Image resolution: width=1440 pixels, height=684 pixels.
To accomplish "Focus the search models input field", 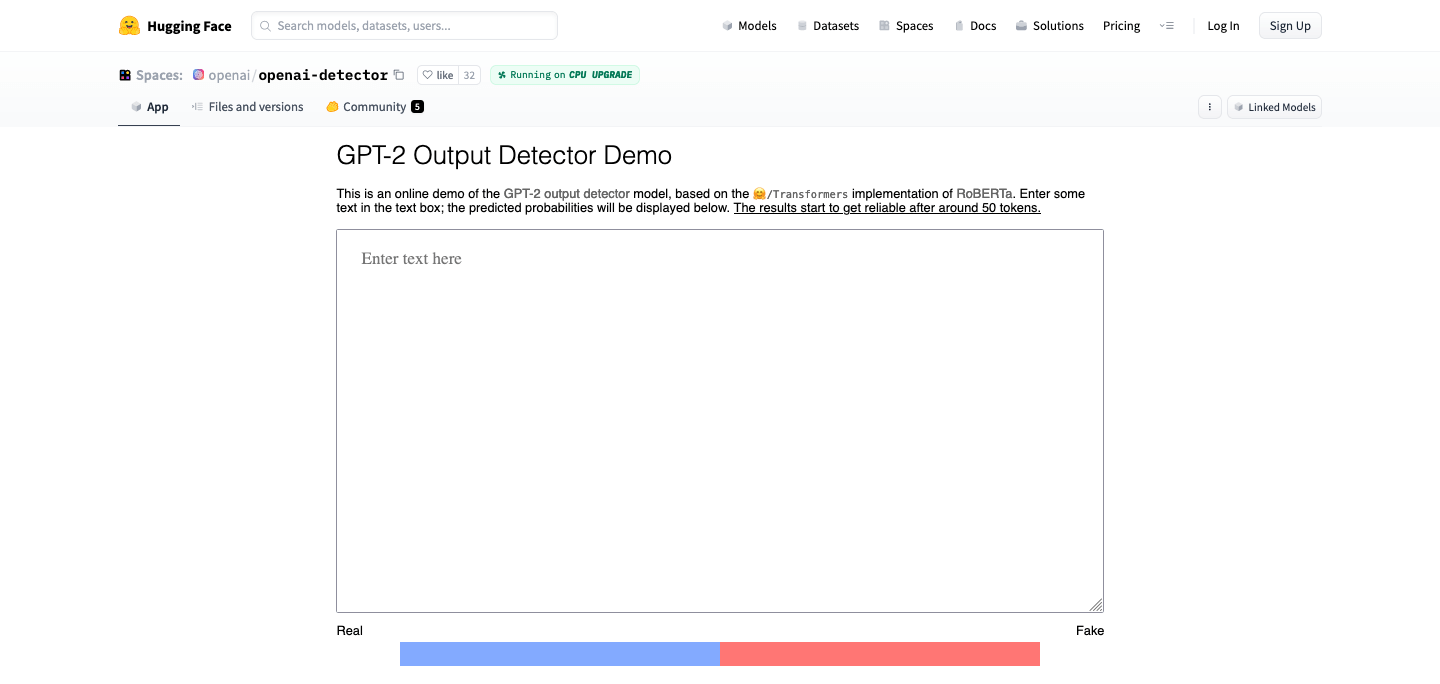I will point(405,26).
